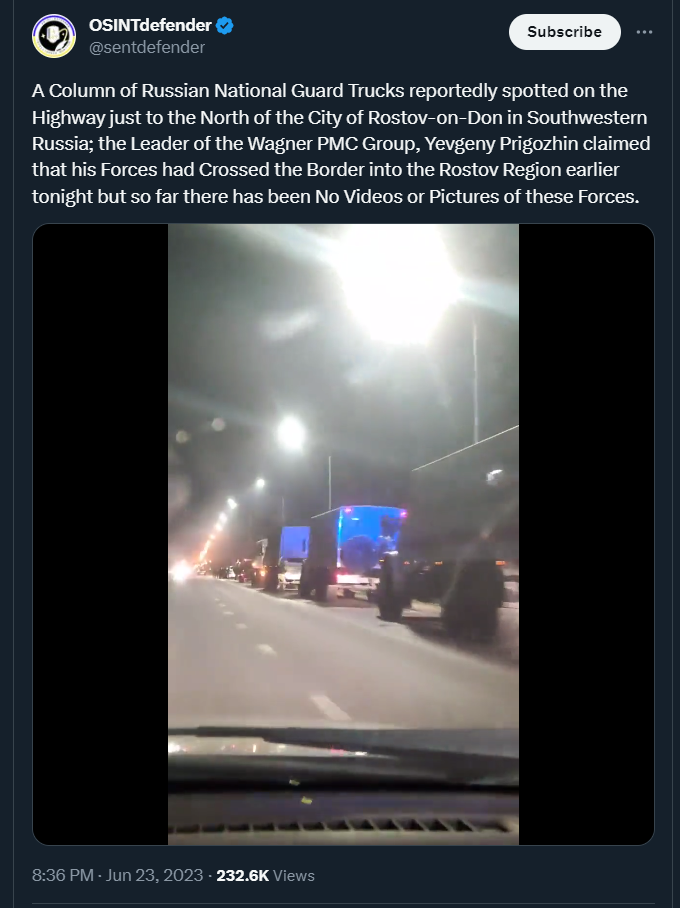Click the blue verified checkmark badge

pos(225,25)
